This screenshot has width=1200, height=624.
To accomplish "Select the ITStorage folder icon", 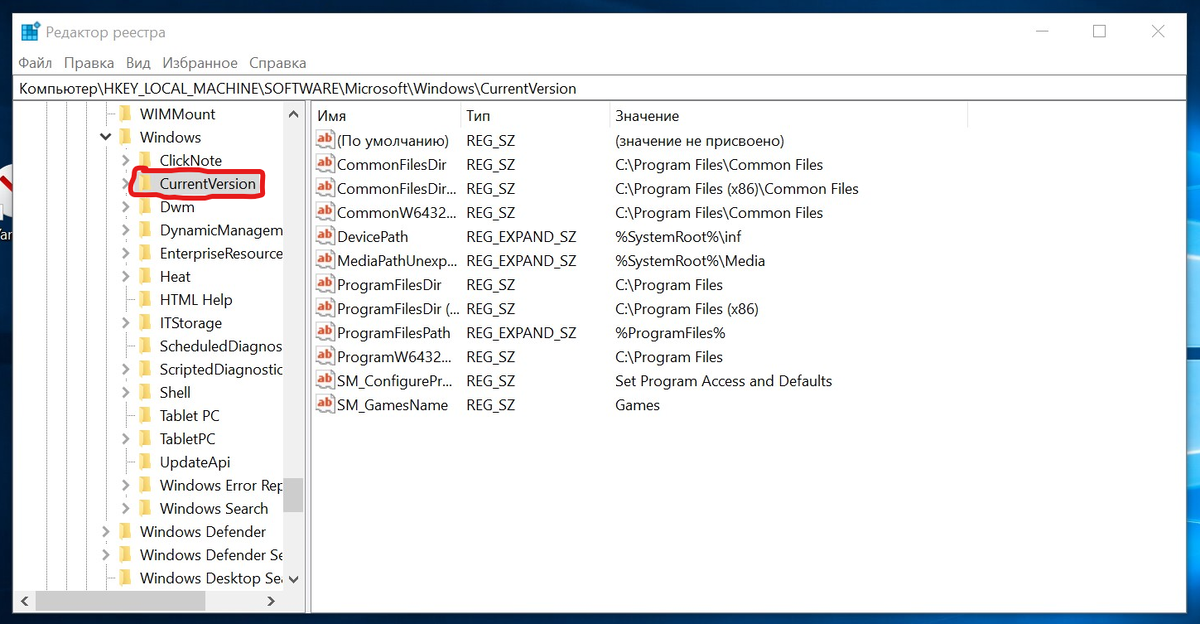I will click(145, 323).
